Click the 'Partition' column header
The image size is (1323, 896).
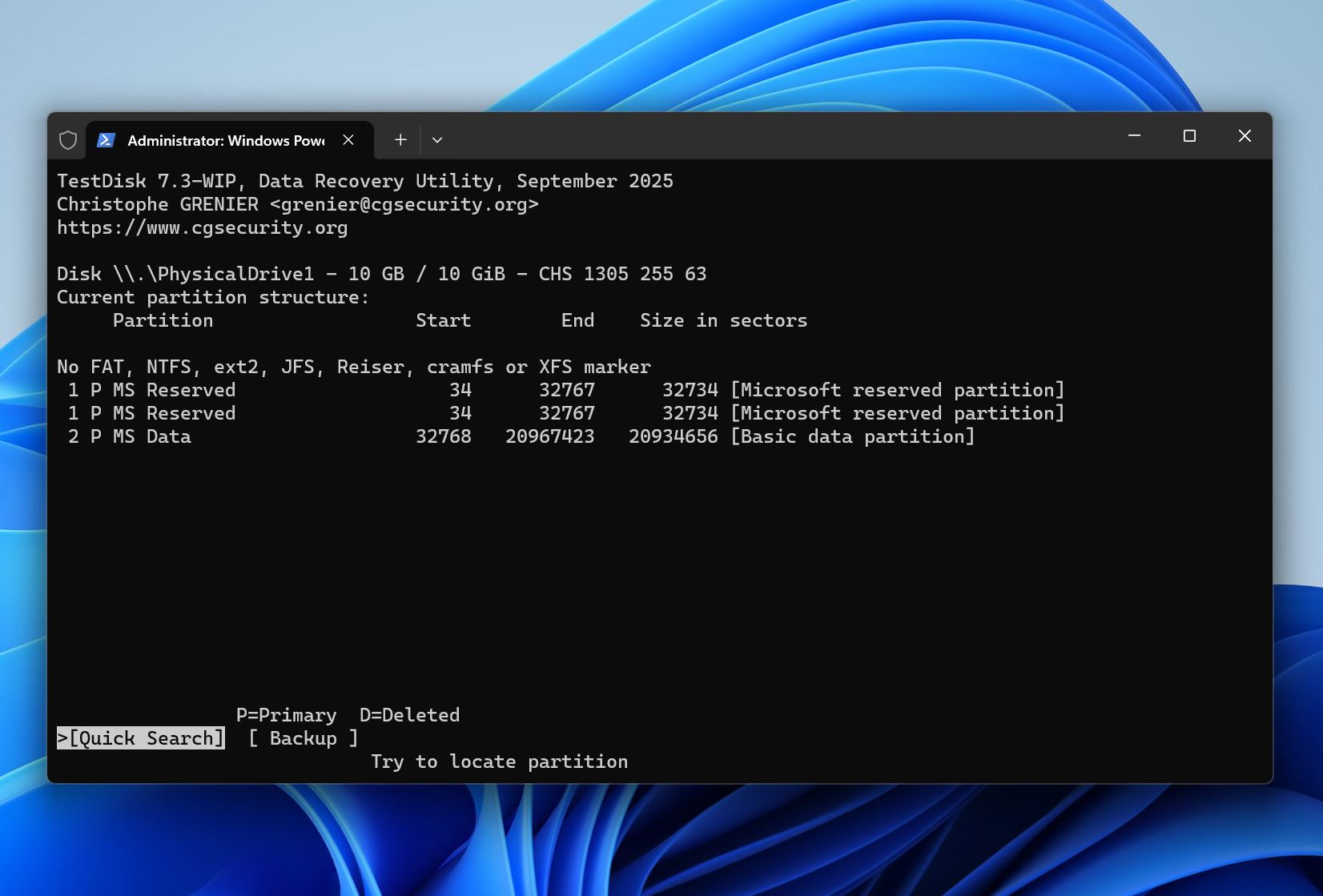pos(163,320)
